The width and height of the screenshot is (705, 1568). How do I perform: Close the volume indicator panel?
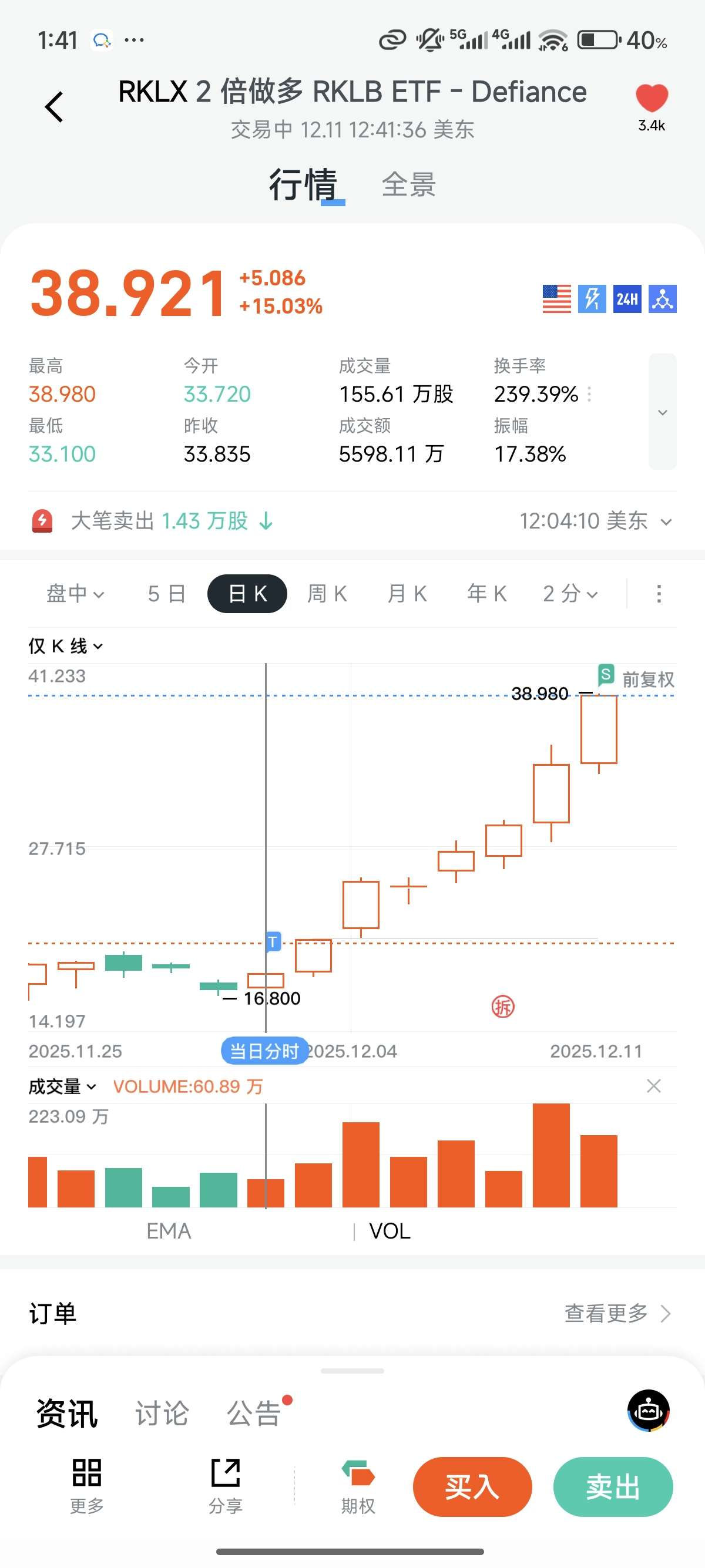[653, 1086]
